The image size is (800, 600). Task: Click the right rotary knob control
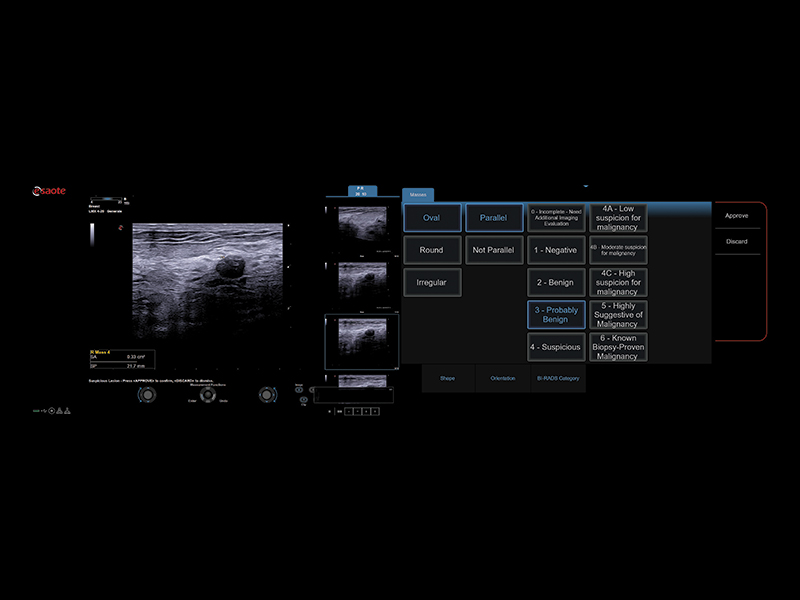pos(266,395)
